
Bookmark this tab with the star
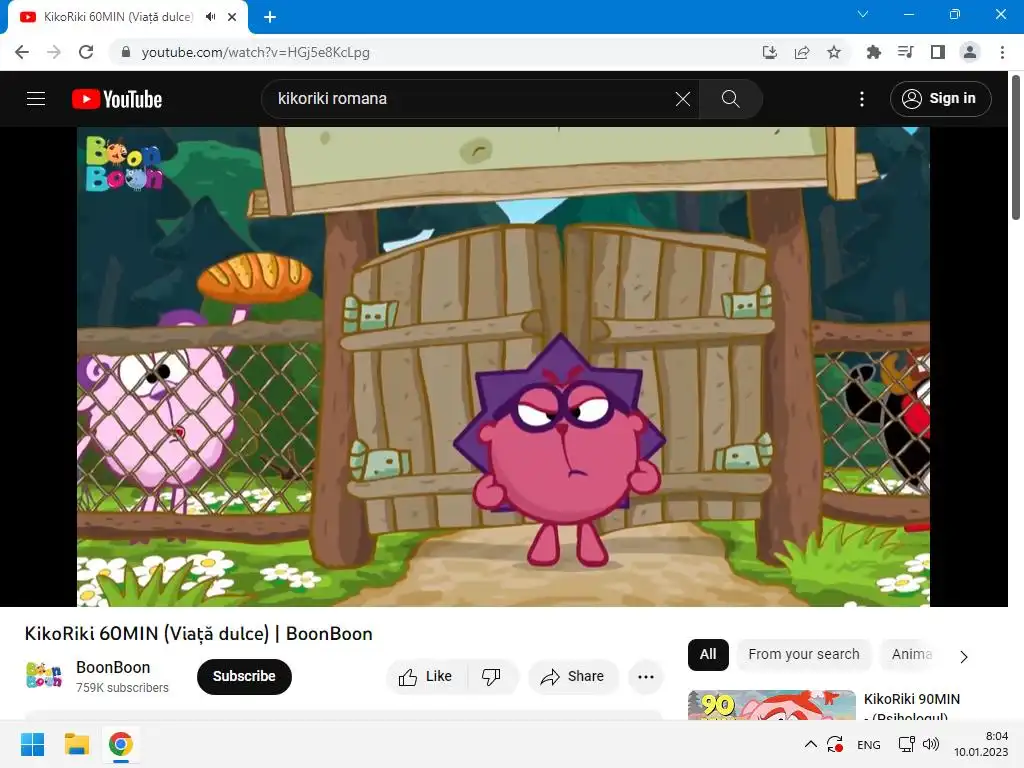tap(834, 52)
